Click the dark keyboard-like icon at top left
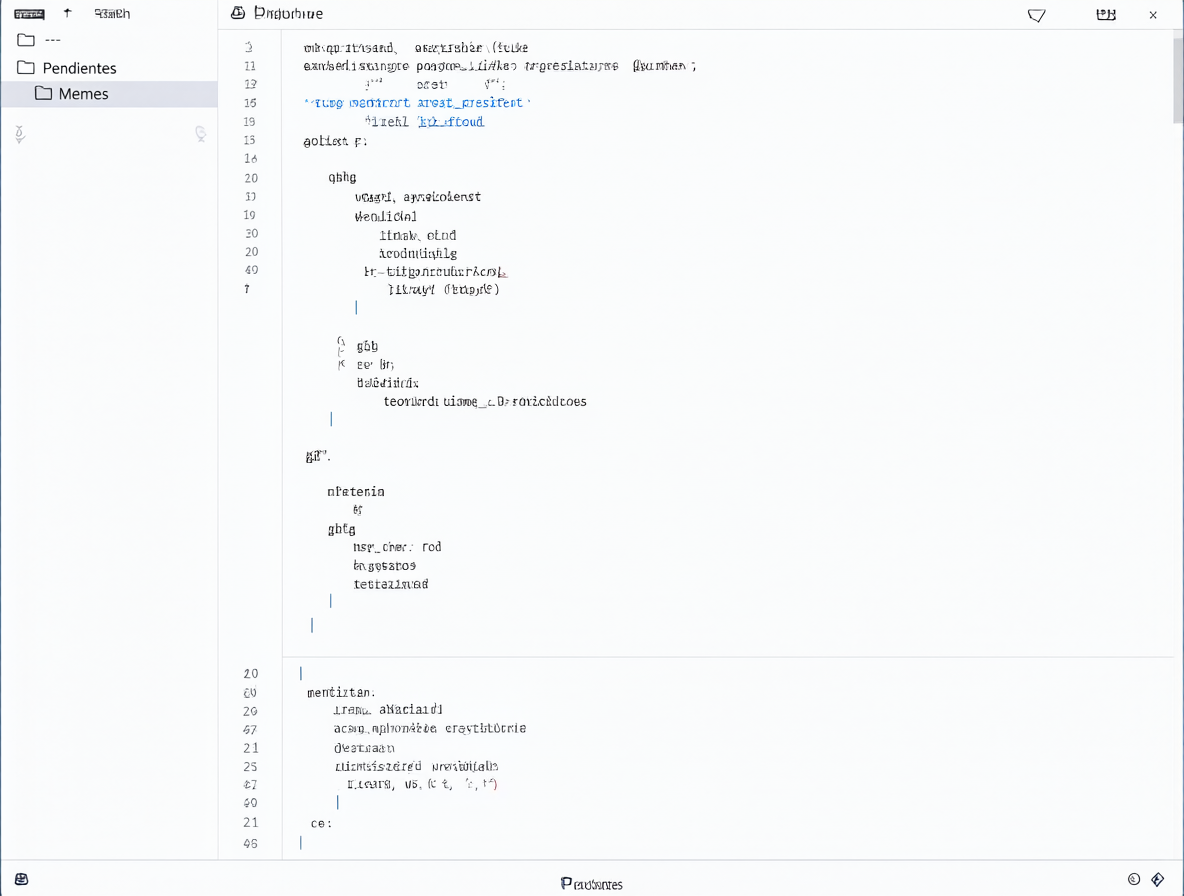 point(29,14)
